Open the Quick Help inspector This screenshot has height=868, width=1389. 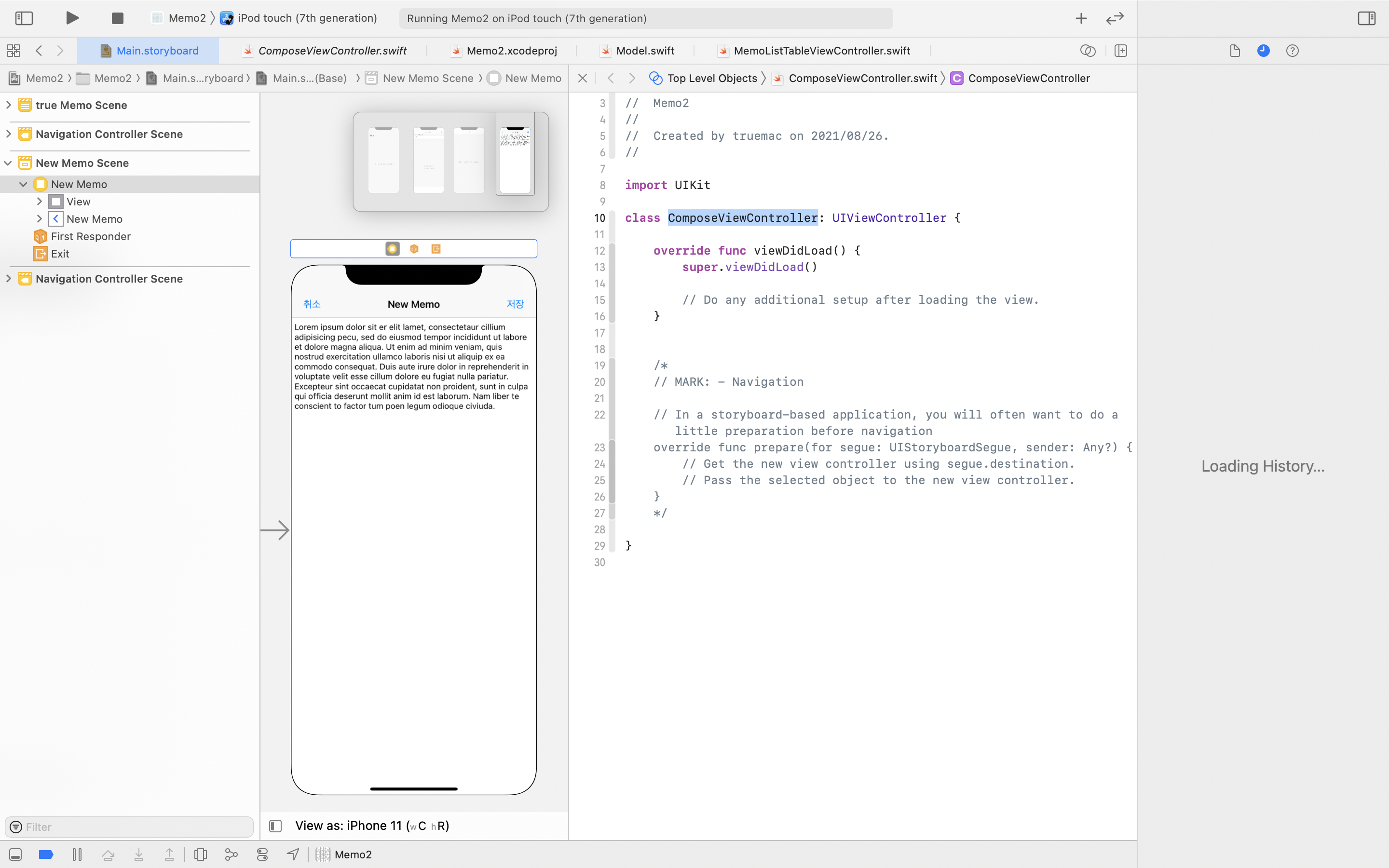(x=1292, y=51)
